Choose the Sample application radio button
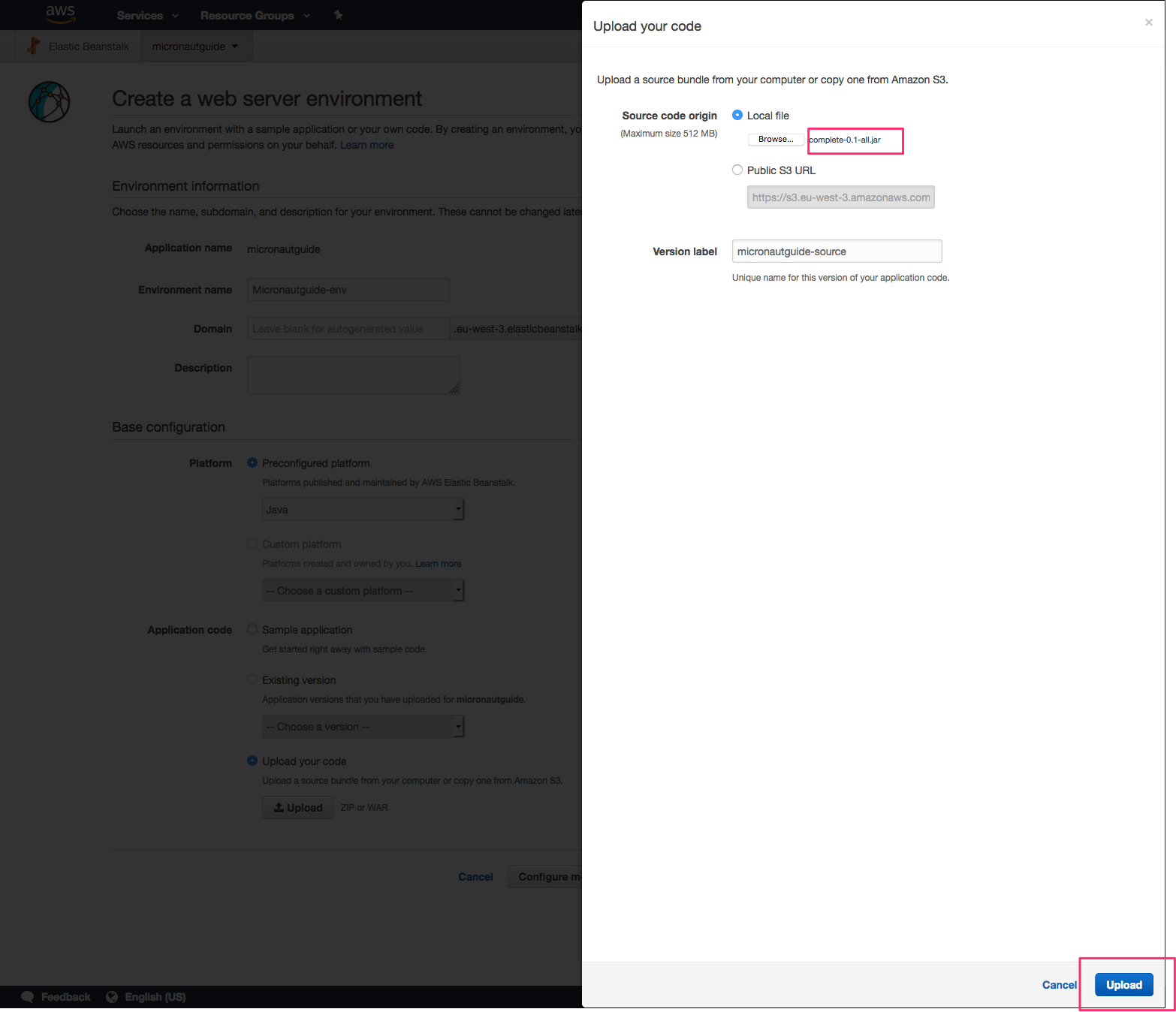 (x=252, y=629)
